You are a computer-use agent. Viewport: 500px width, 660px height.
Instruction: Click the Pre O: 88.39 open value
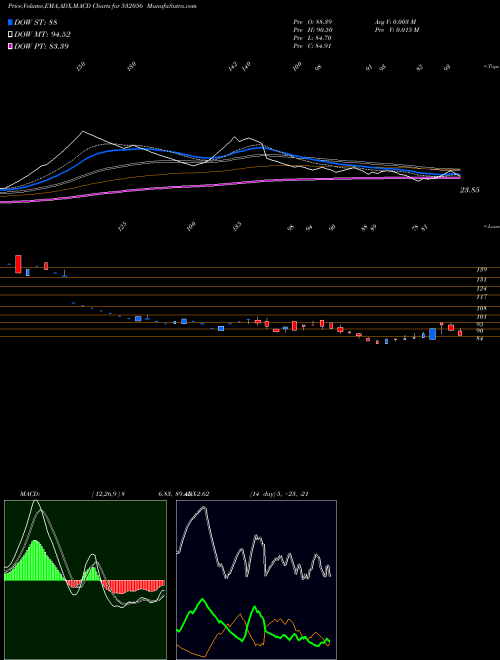click(313, 21)
